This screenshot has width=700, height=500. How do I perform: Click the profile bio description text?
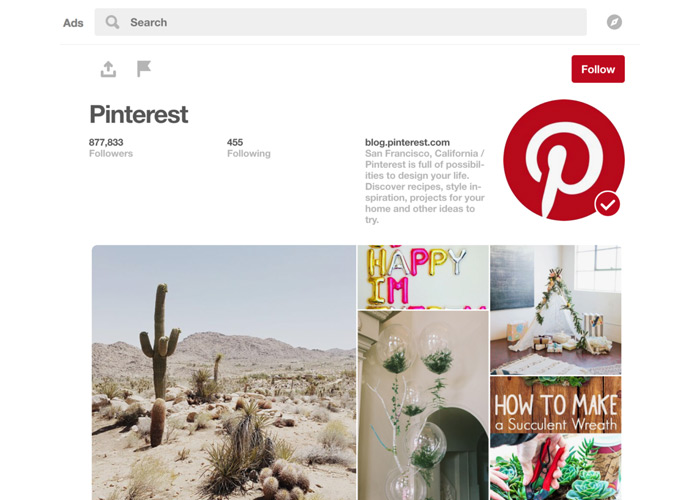click(425, 187)
